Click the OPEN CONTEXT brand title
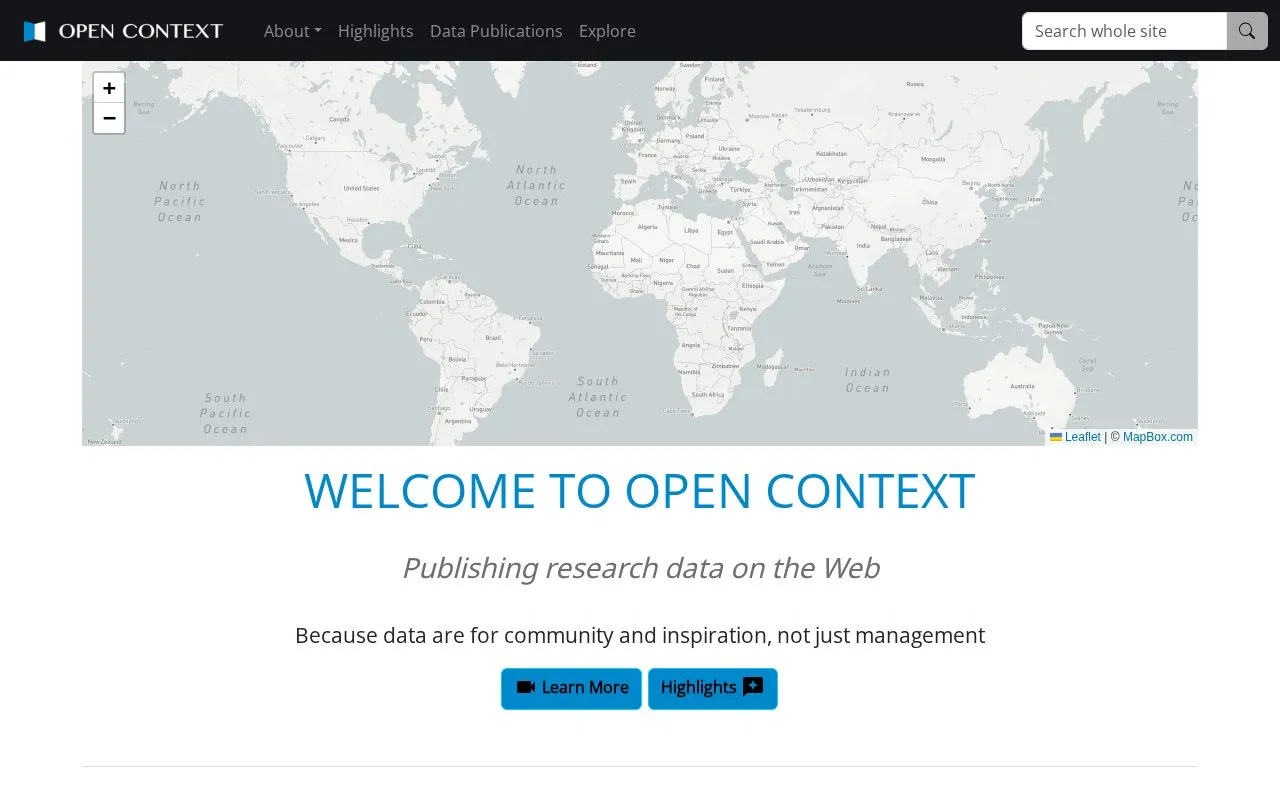 pos(141,31)
